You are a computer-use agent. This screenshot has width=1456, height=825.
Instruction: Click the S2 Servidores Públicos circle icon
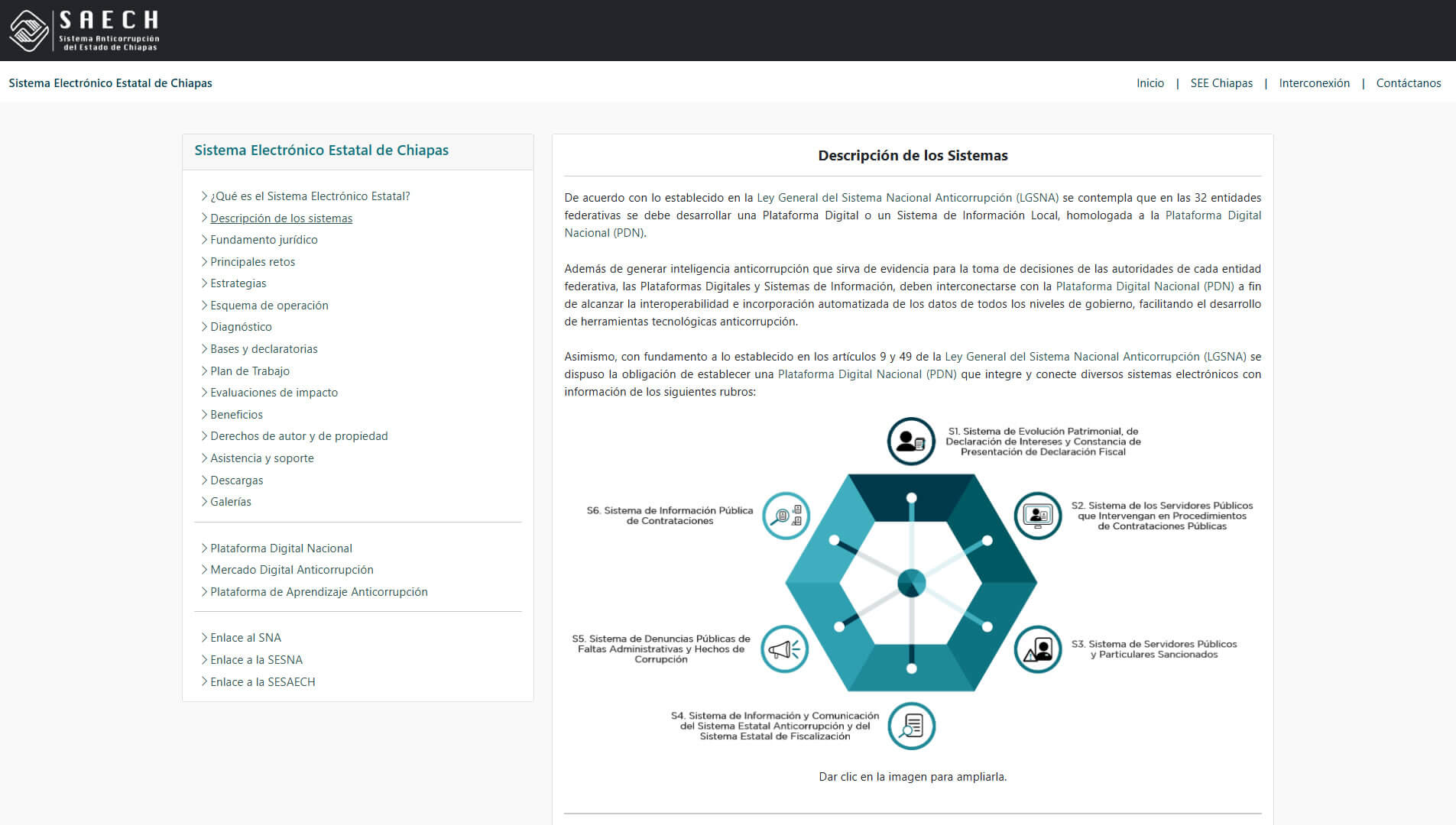1038,516
